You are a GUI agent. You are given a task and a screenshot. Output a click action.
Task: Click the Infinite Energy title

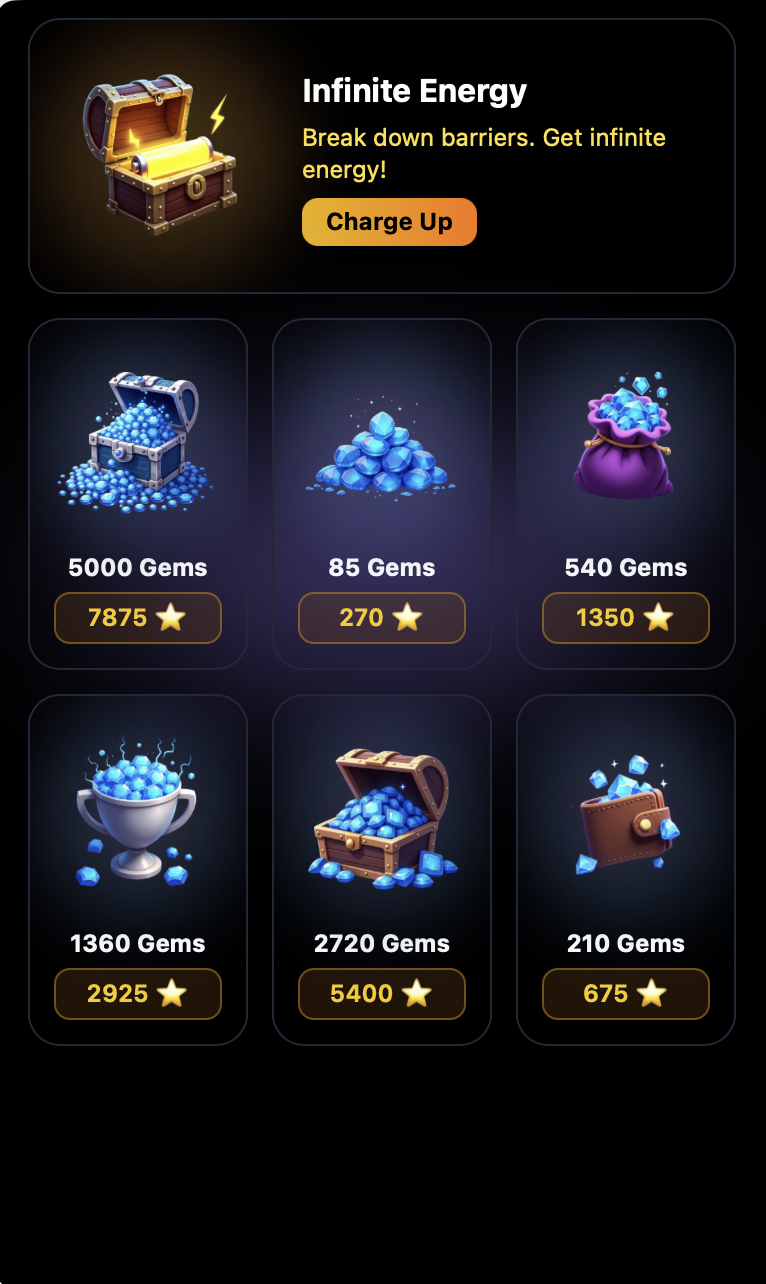414,91
